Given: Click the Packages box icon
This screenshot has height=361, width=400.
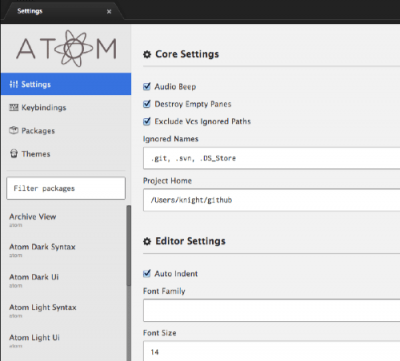Looking at the screenshot, I should [14, 130].
